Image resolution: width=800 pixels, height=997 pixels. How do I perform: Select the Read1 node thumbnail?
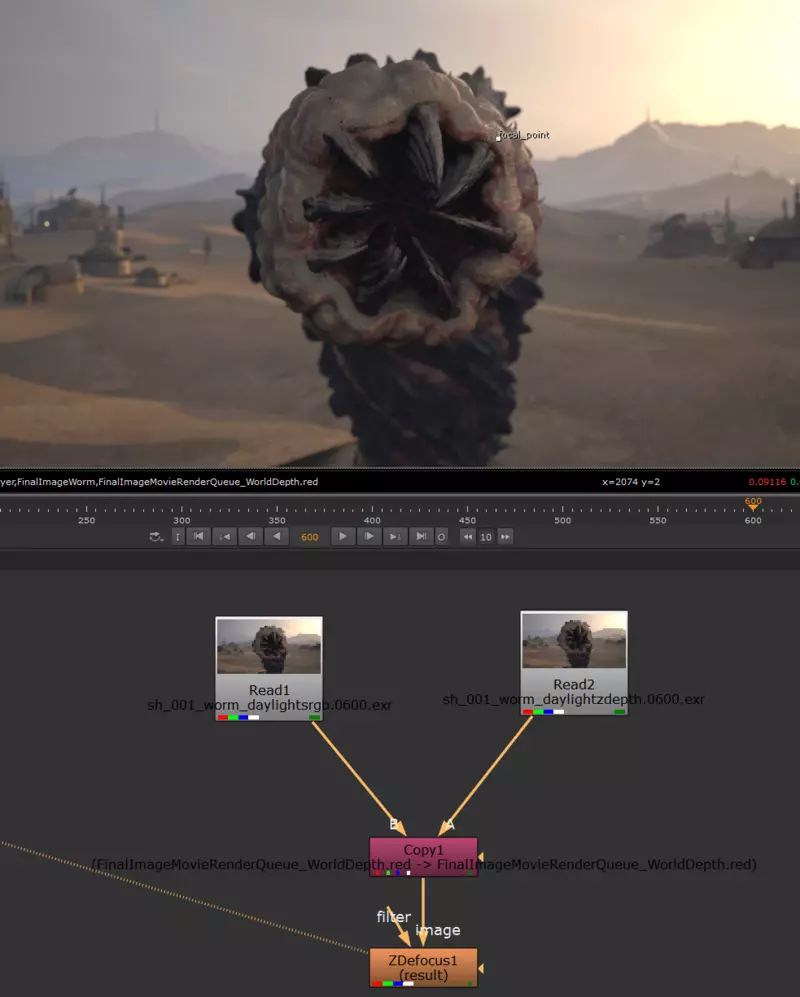click(x=269, y=646)
